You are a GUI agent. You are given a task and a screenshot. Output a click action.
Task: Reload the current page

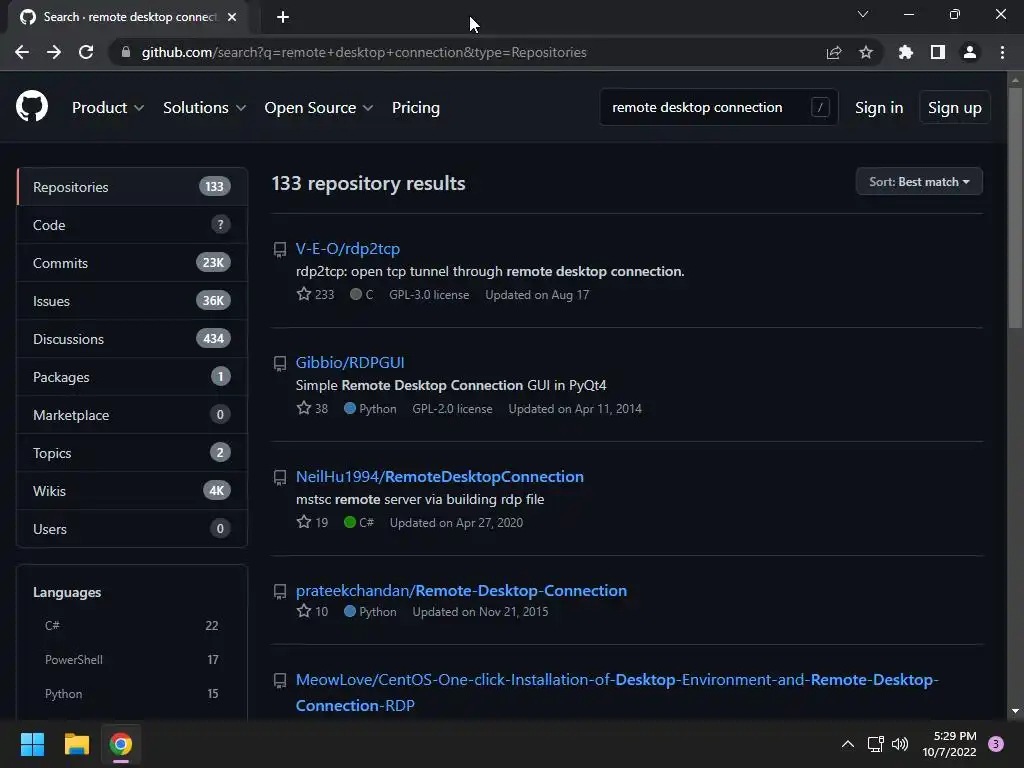(x=86, y=52)
